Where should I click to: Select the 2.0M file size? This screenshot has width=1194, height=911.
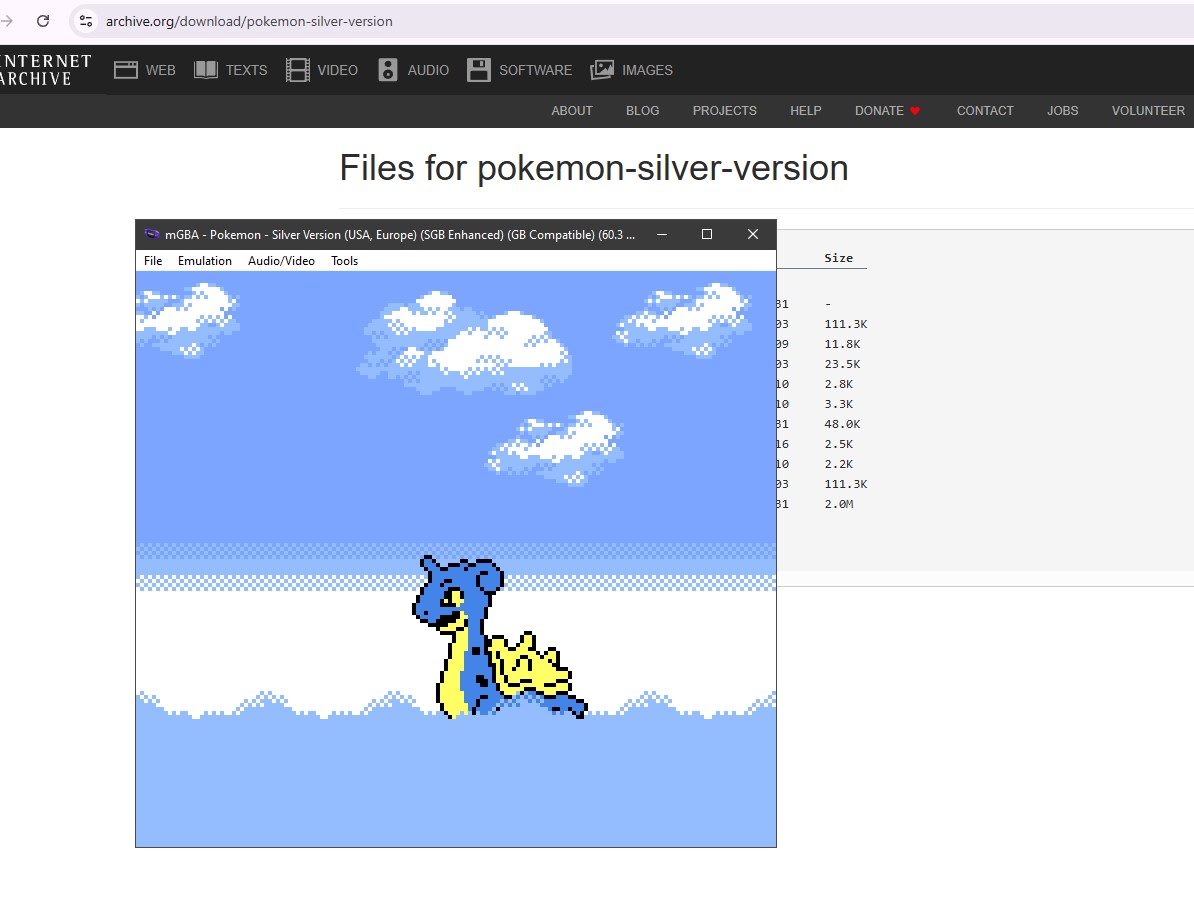pos(838,504)
